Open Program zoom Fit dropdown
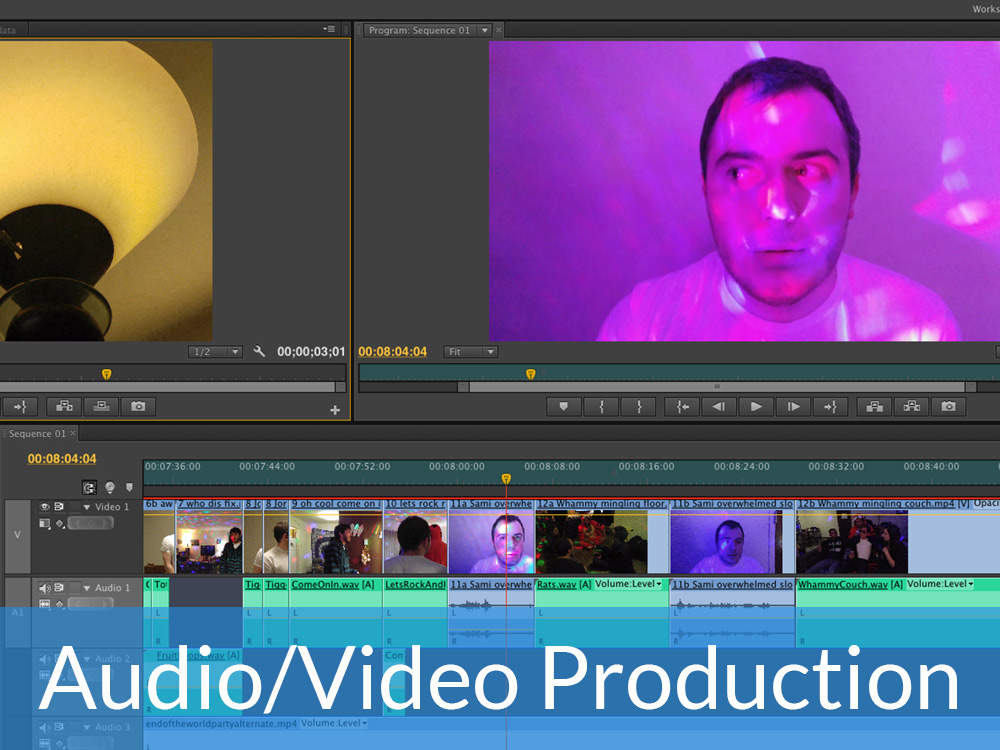 (471, 351)
